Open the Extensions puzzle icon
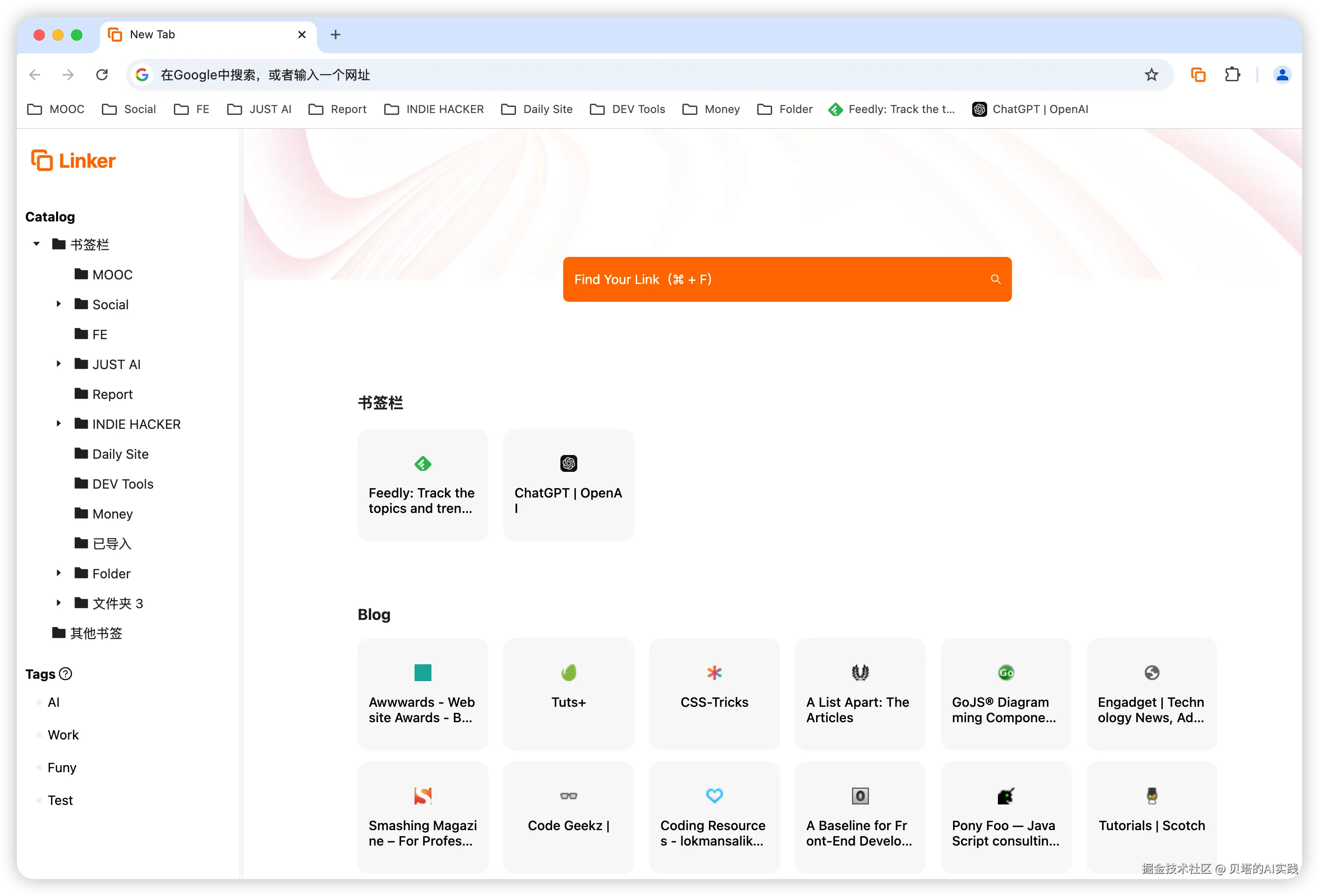This screenshot has width=1319, height=896. click(1232, 75)
